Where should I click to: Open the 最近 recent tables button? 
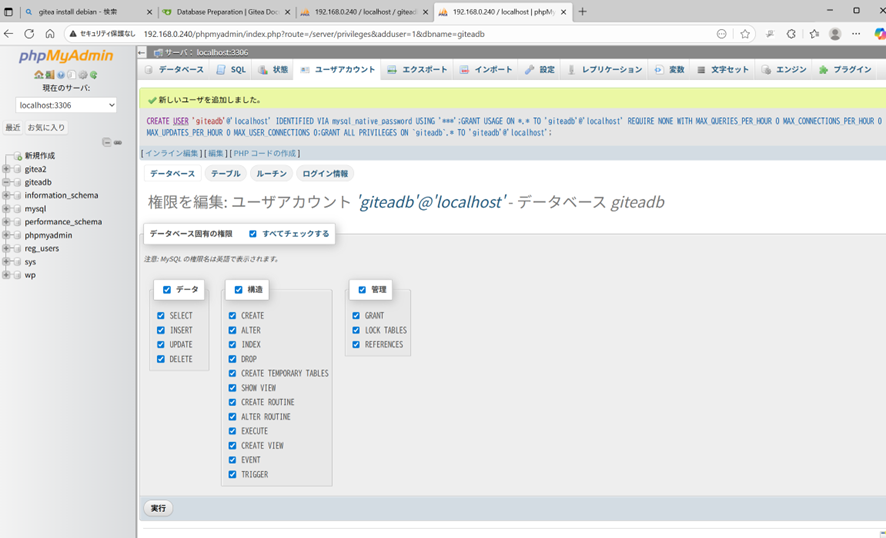click(x=12, y=128)
